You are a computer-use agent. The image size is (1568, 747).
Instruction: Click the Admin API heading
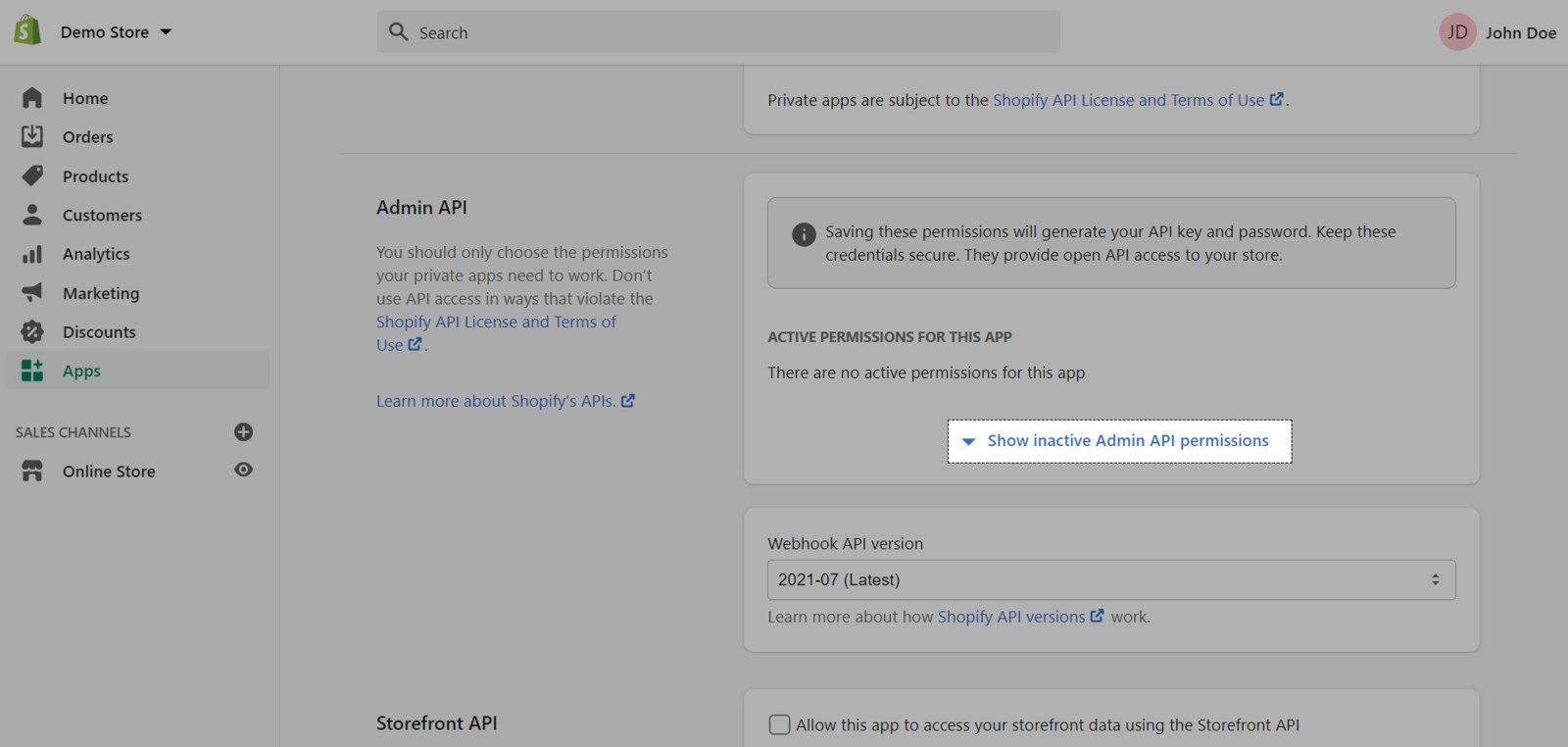tap(421, 208)
